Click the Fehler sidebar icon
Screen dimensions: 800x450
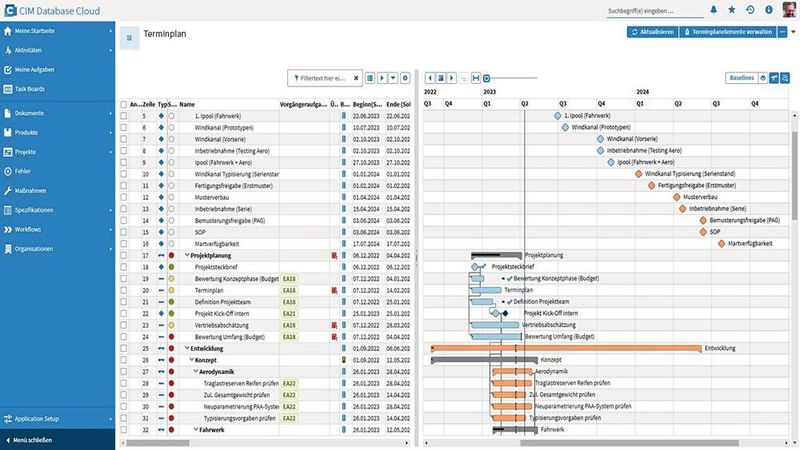8,171
